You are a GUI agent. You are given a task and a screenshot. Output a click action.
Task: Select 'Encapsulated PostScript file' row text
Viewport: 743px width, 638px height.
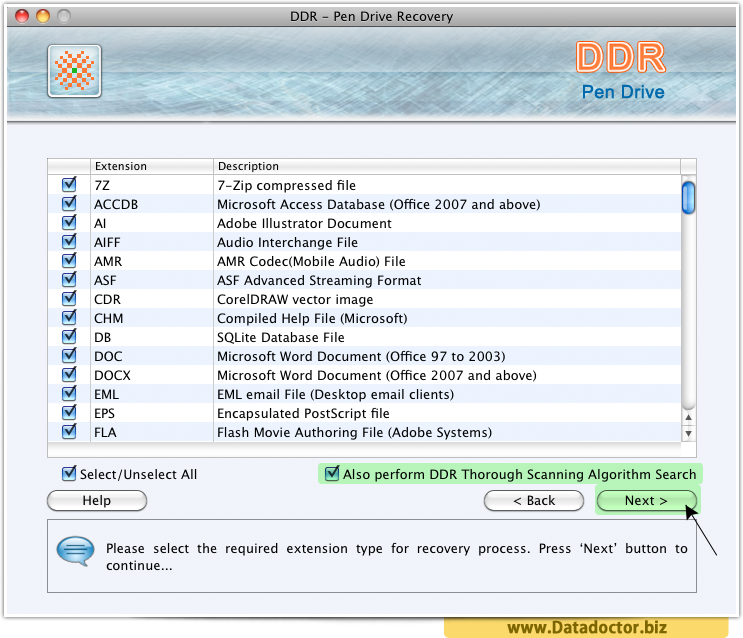(x=303, y=413)
